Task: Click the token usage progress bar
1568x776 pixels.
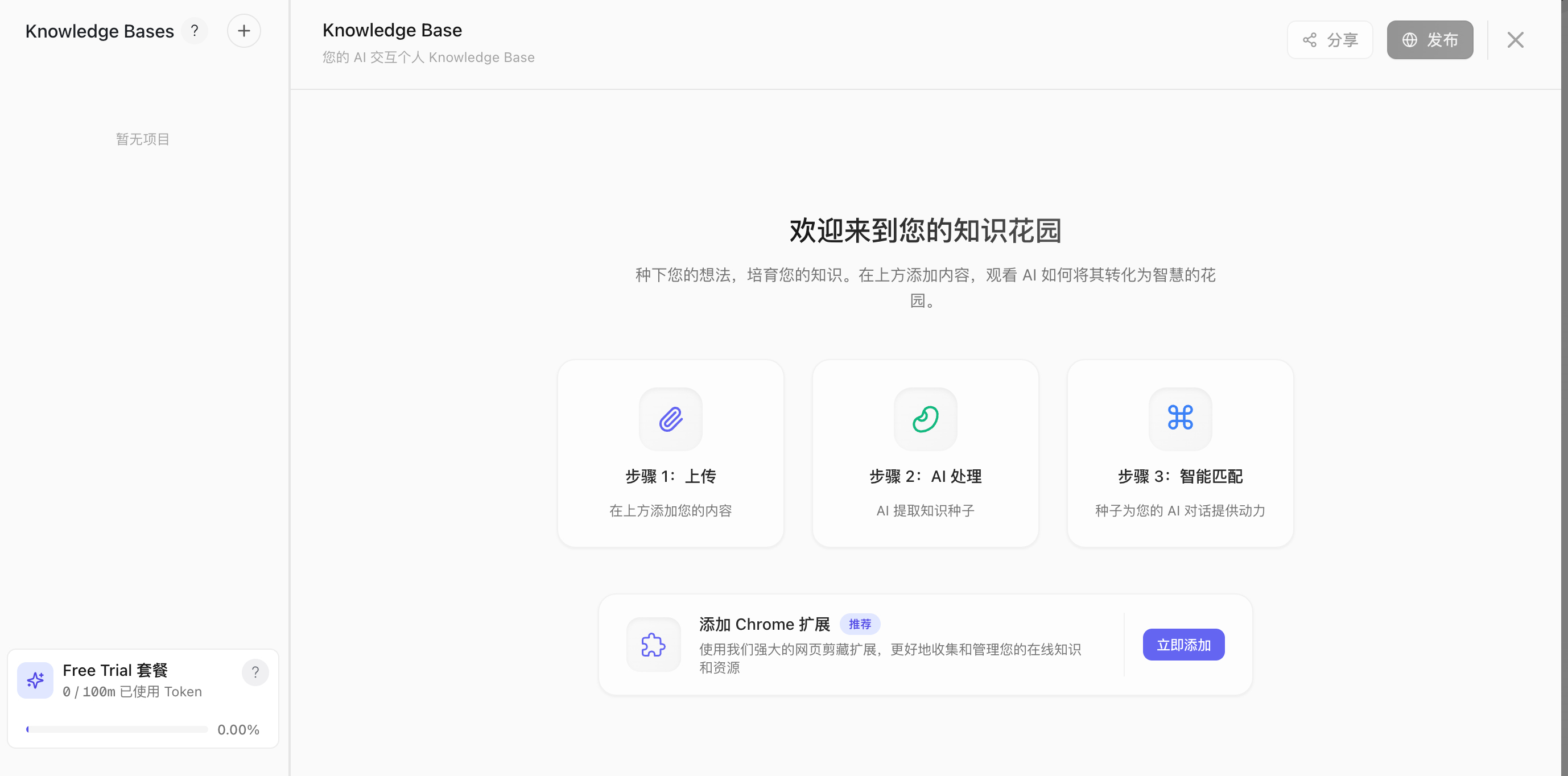Action: pos(117,729)
